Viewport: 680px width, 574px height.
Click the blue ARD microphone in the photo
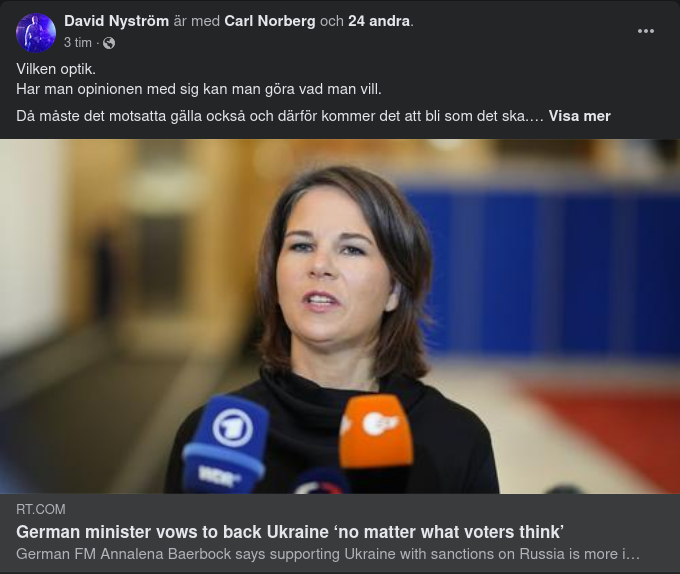tap(226, 444)
